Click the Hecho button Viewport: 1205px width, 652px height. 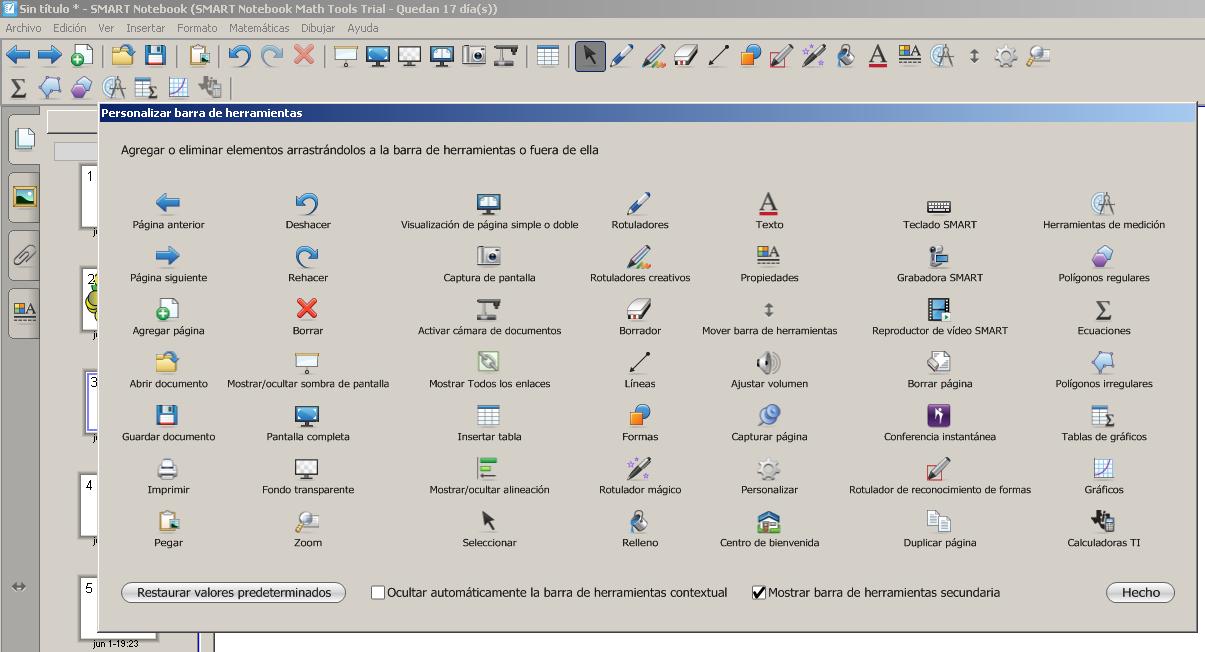coord(1140,593)
